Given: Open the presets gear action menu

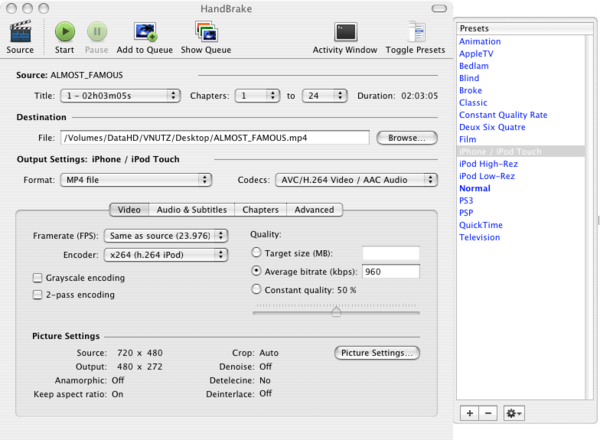Looking at the screenshot, I should pyautogui.click(x=514, y=413).
